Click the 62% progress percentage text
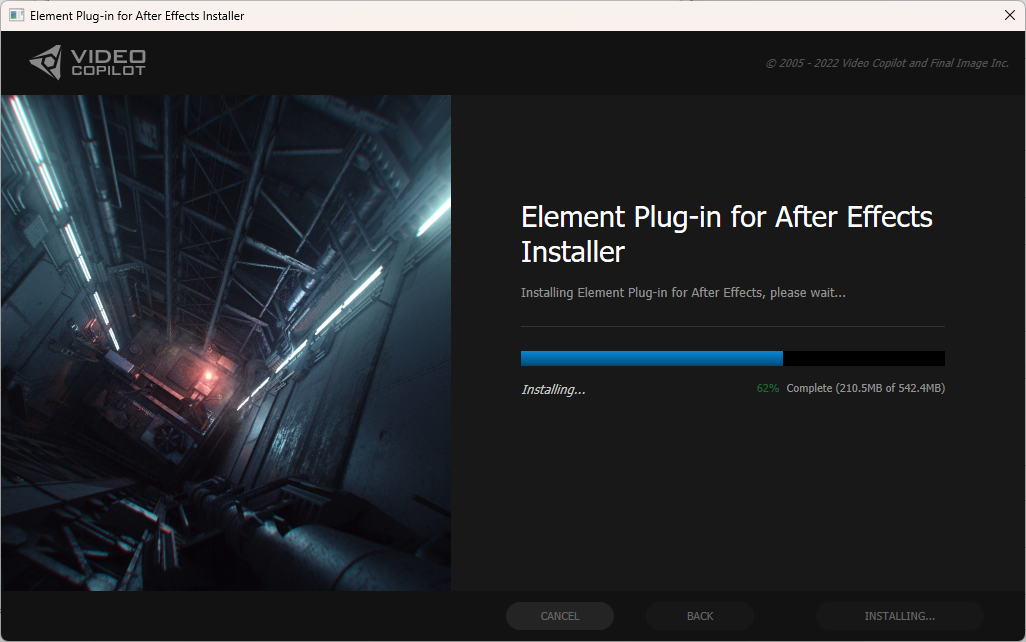The height and width of the screenshot is (642, 1026). (x=768, y=388)
